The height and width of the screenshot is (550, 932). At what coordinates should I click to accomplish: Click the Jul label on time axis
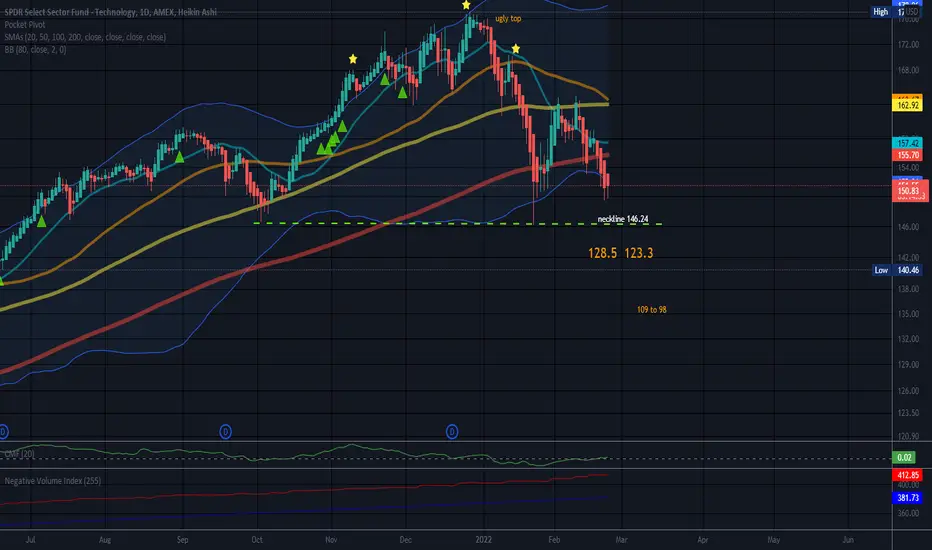30,540
